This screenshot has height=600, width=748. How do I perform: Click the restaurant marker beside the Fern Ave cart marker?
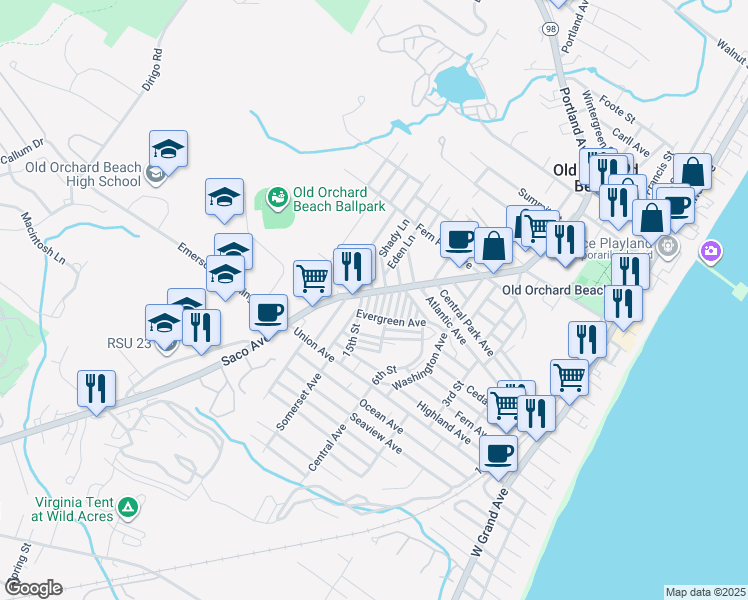[536, 416]
